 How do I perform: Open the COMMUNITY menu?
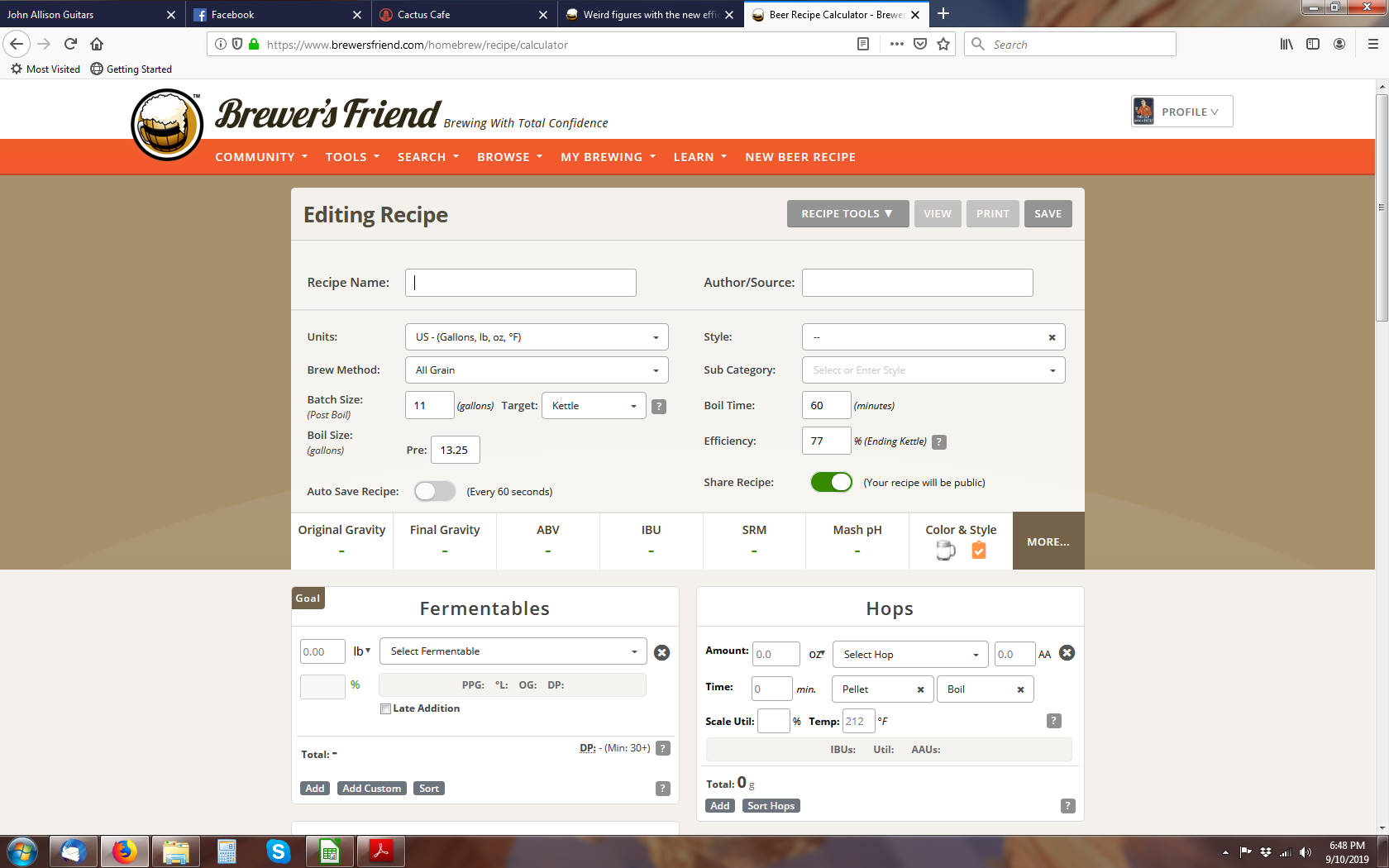pos(261,157)
